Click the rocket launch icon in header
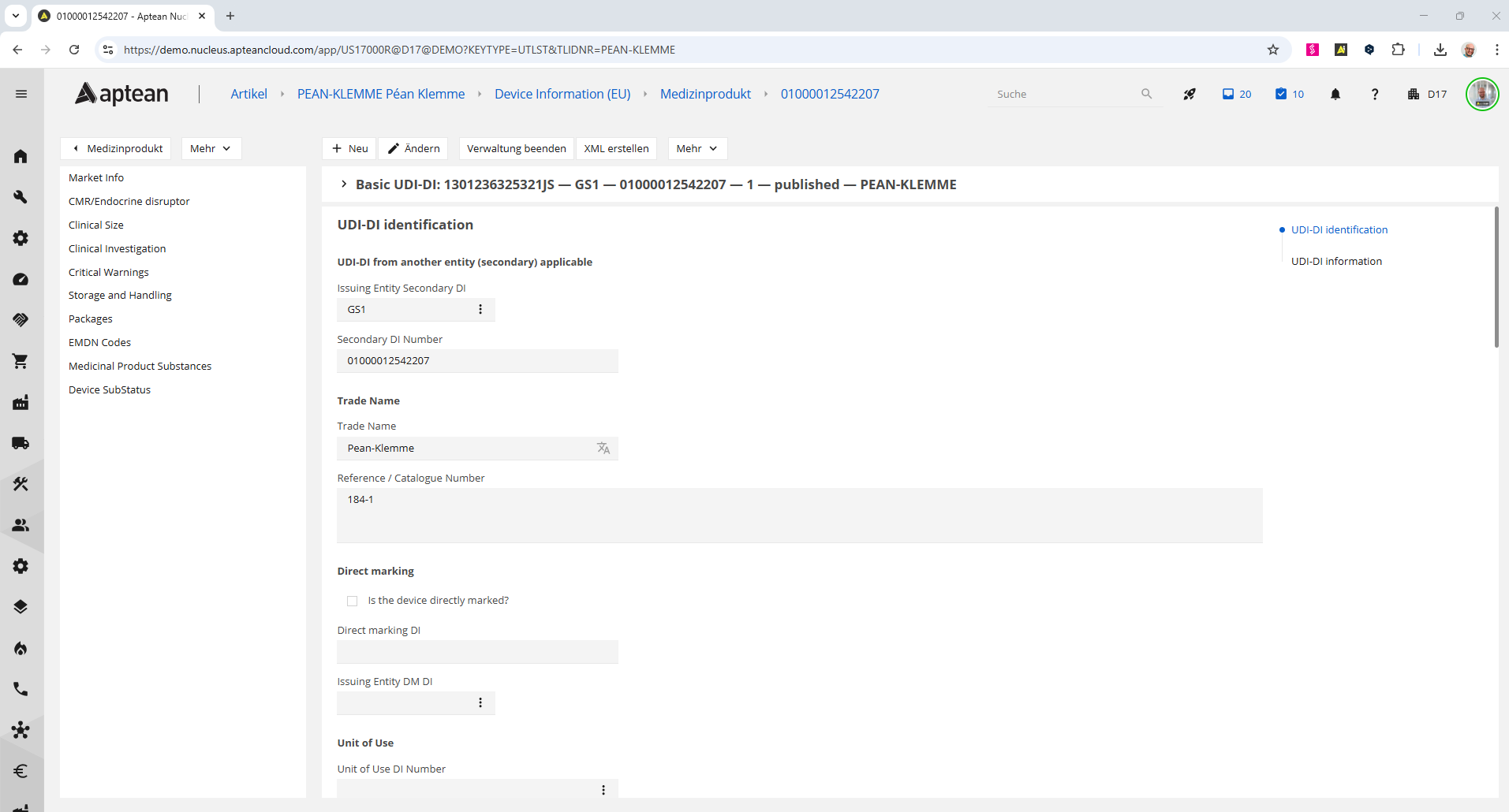Screen dimensions: 1509x812 click(1190, 94)
